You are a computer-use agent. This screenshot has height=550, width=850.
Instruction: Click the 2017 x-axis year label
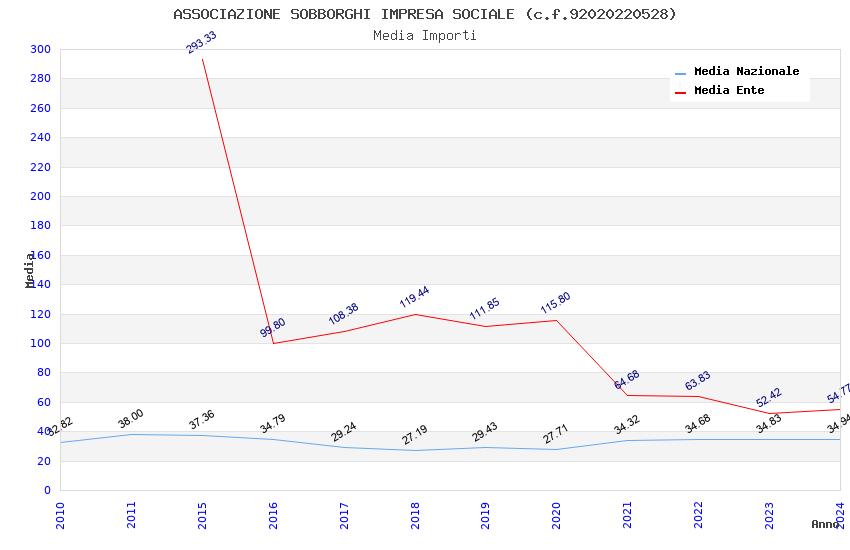pyautogui.click(x=344, y=515)
